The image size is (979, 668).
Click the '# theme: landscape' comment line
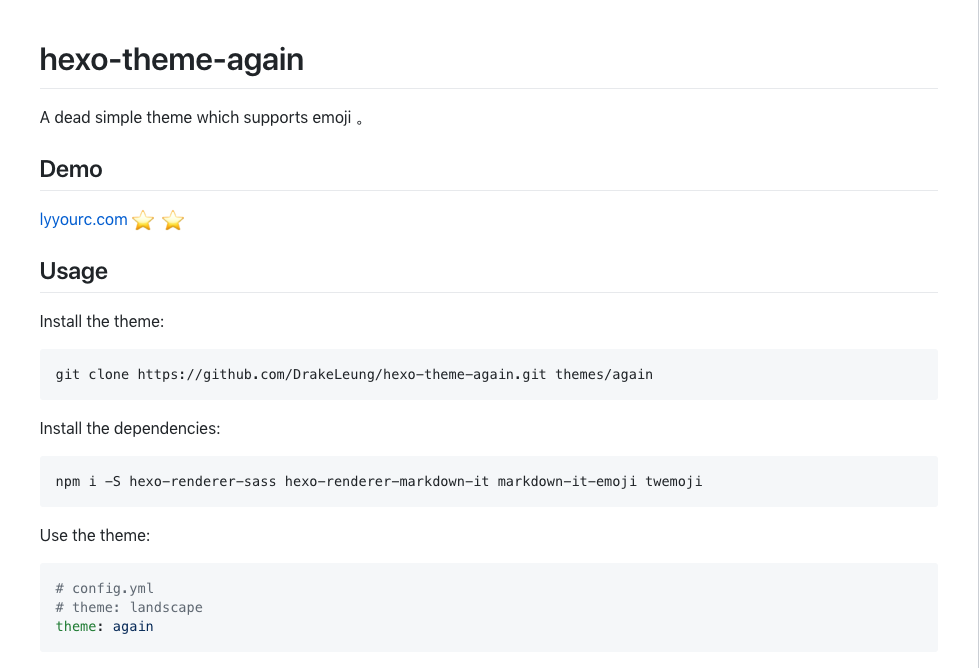pyautogui.click(x=129, y=607)
